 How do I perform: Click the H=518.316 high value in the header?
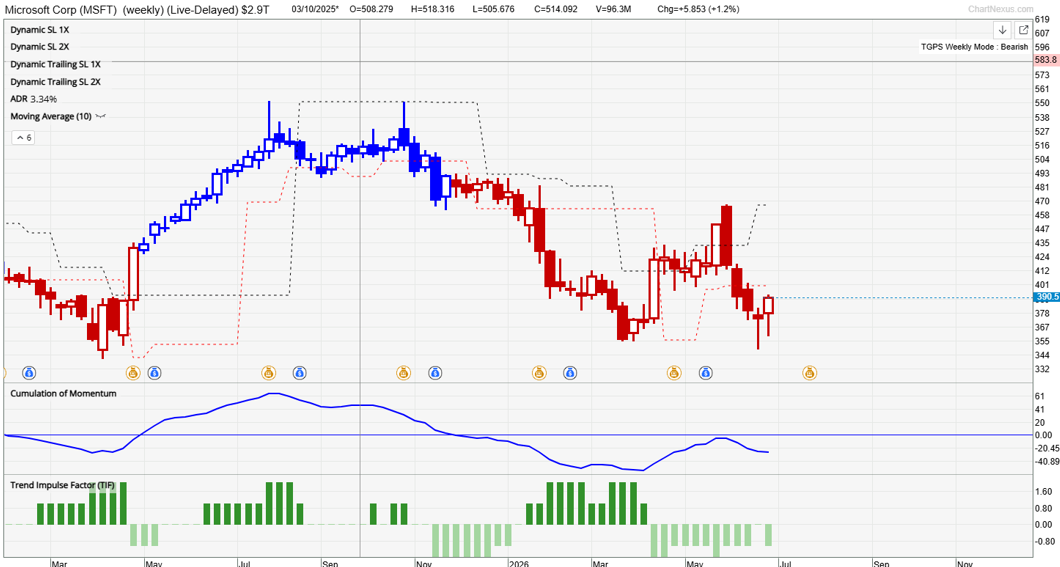(433, 9)
